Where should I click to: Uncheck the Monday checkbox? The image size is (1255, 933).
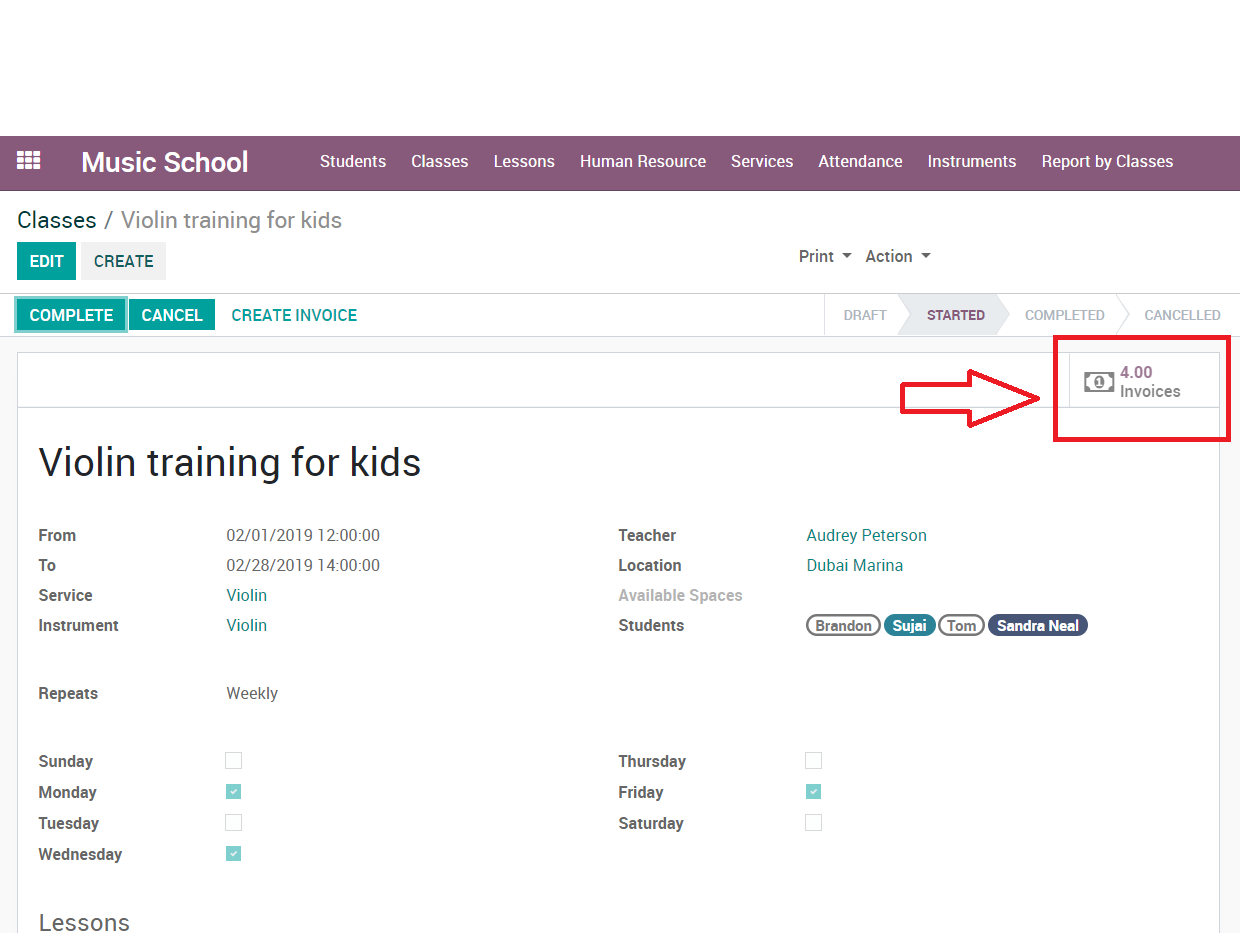coord(233,792)
